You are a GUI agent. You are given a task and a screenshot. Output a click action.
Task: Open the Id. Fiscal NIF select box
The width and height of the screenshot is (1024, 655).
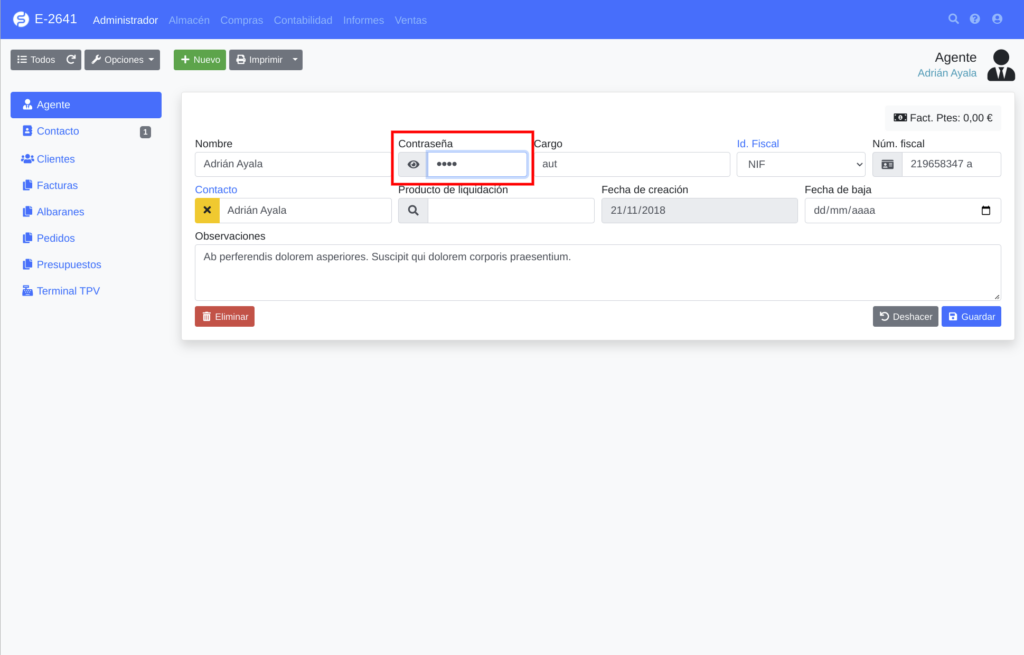[800, 164]
